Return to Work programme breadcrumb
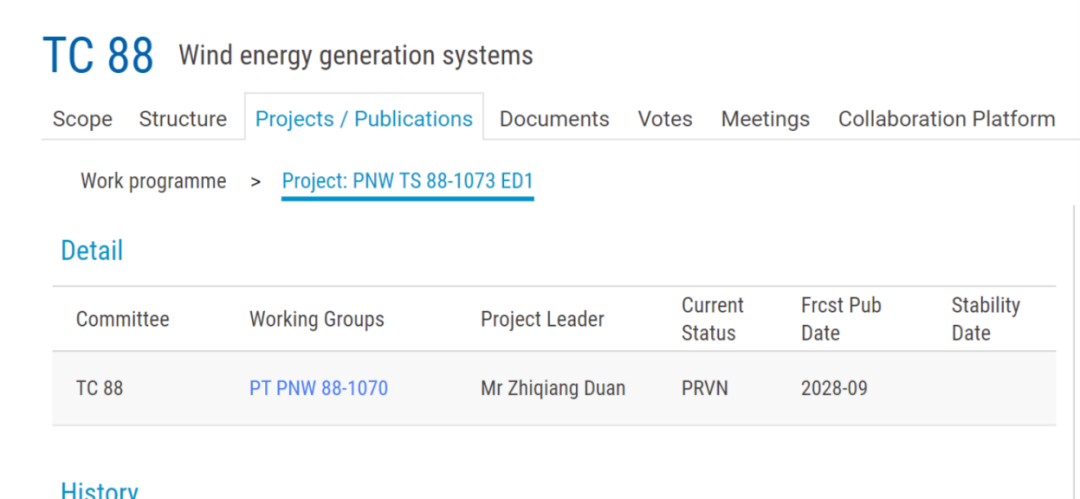Screen dimensions: 1080x499 pyautogui.click(x=153, y=181)
